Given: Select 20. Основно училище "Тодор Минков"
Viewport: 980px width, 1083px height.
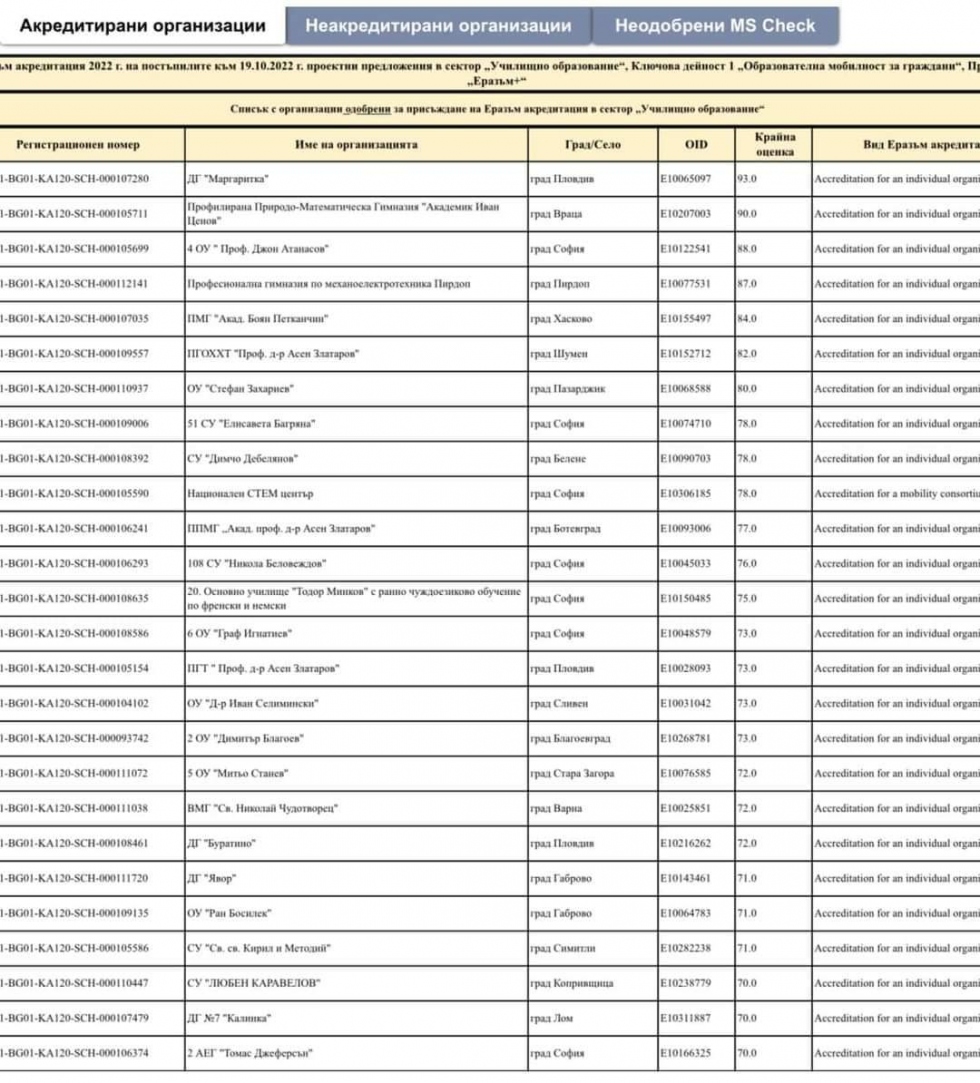Looking at the screenshot, I should [x=354, y=599].
